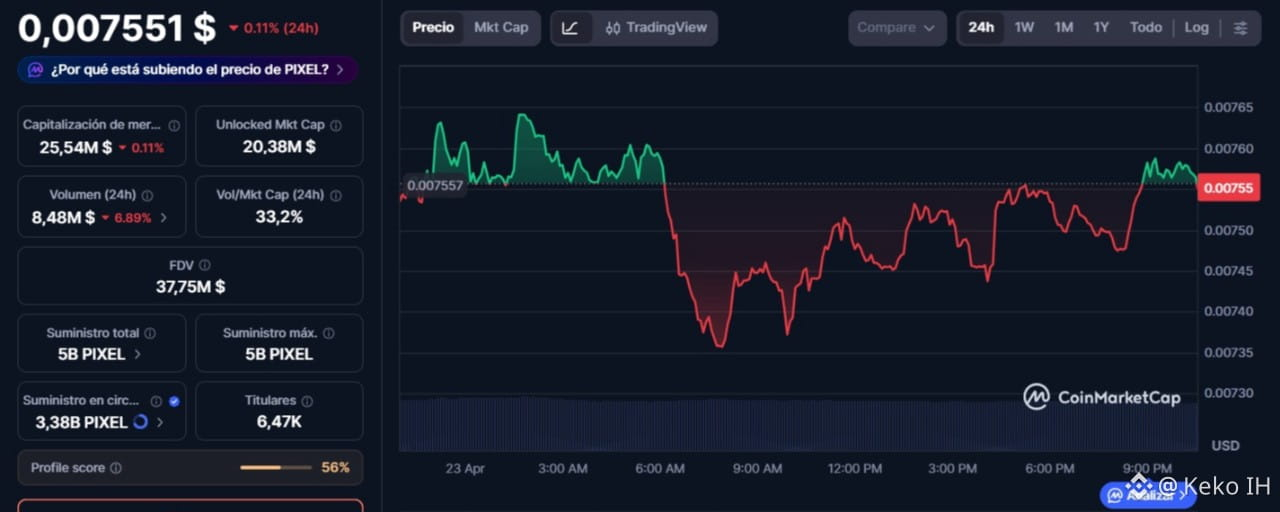Image resolution: width=1280 pixels, height=512 pixels.
Task: Set chart range to 1M
Action: point(1063,28)
